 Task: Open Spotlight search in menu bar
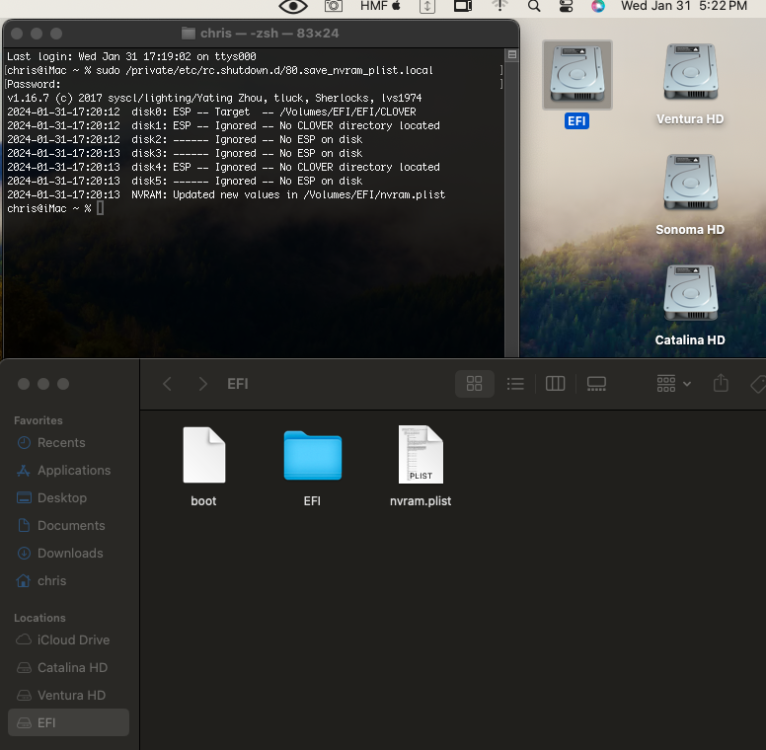pos(534,6)
